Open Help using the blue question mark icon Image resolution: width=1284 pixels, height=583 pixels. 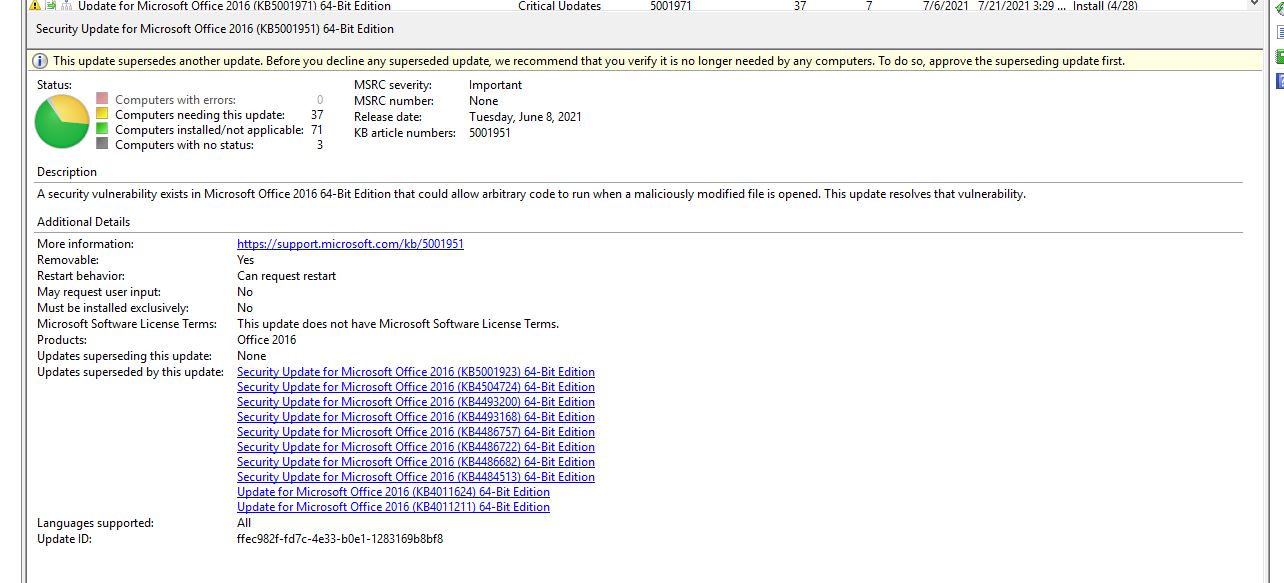point(1278,80)
